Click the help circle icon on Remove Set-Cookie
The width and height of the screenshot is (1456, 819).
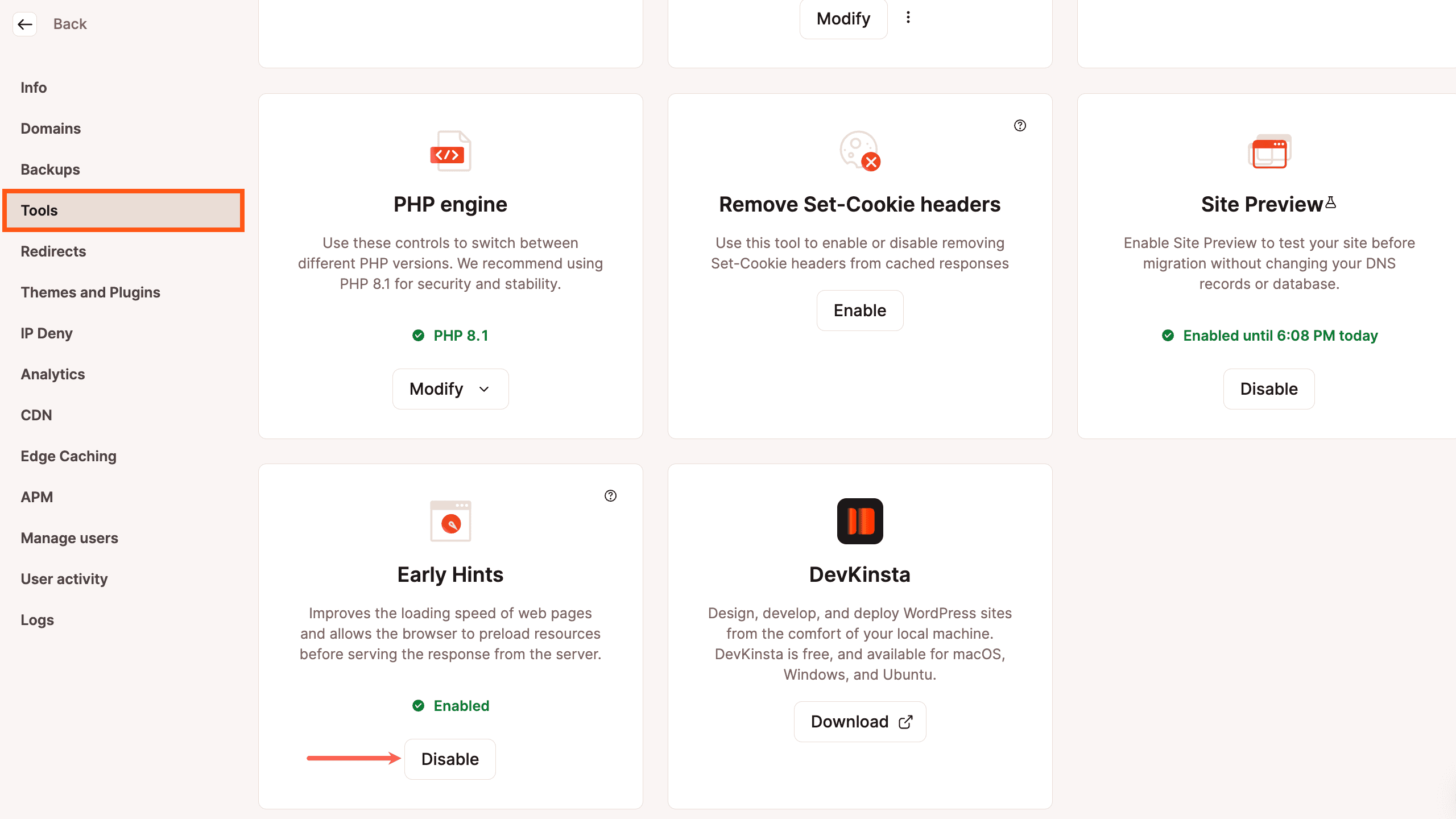pos(1020,125)
